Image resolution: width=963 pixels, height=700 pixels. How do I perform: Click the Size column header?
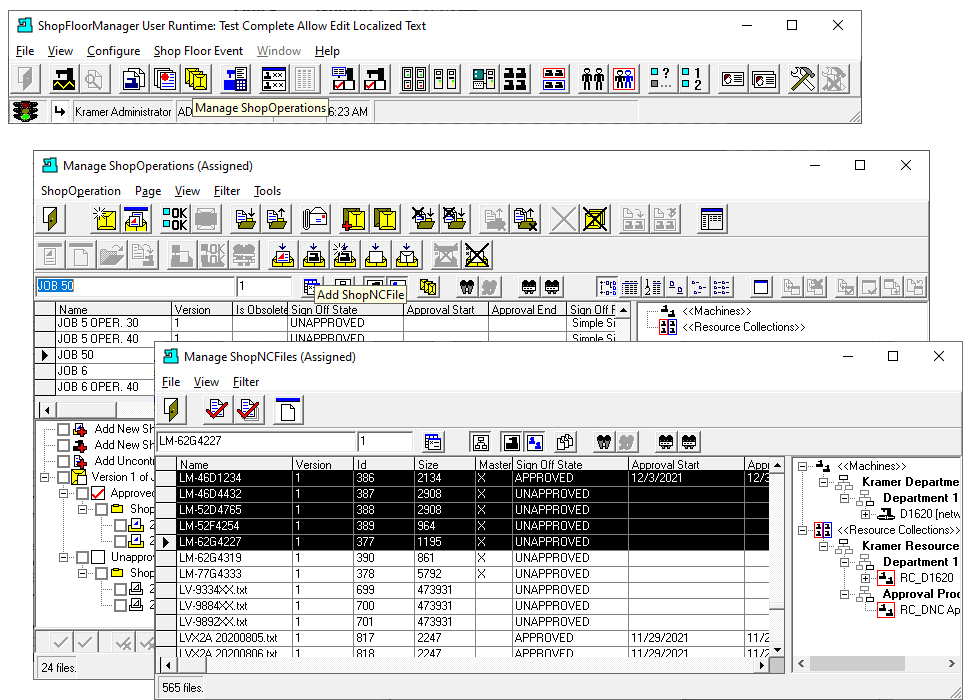click(x=445, y=464)
